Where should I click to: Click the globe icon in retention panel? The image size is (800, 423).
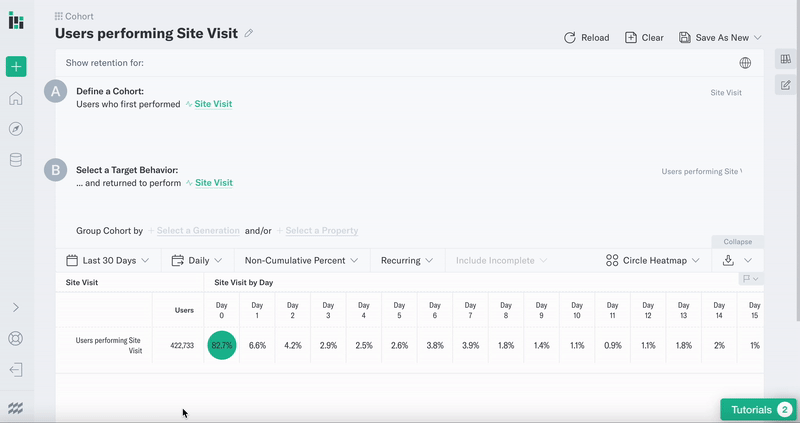[x=745, y=63]
